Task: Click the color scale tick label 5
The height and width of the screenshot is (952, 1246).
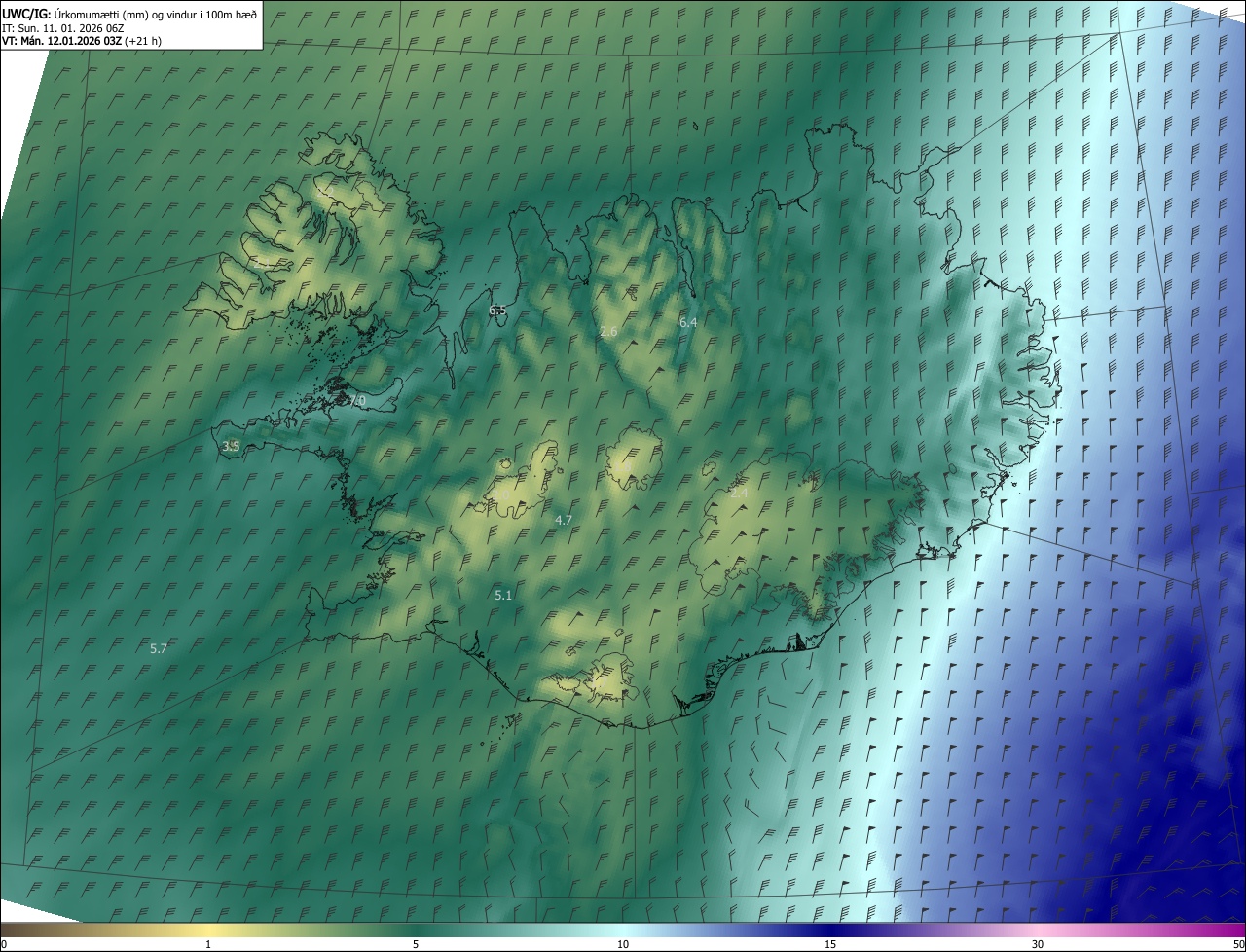Action: click(416, 944)
